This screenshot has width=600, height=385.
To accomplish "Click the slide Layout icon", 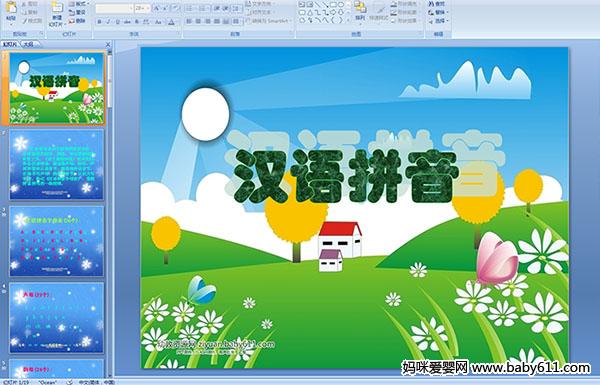I will (x=78, y=4).
